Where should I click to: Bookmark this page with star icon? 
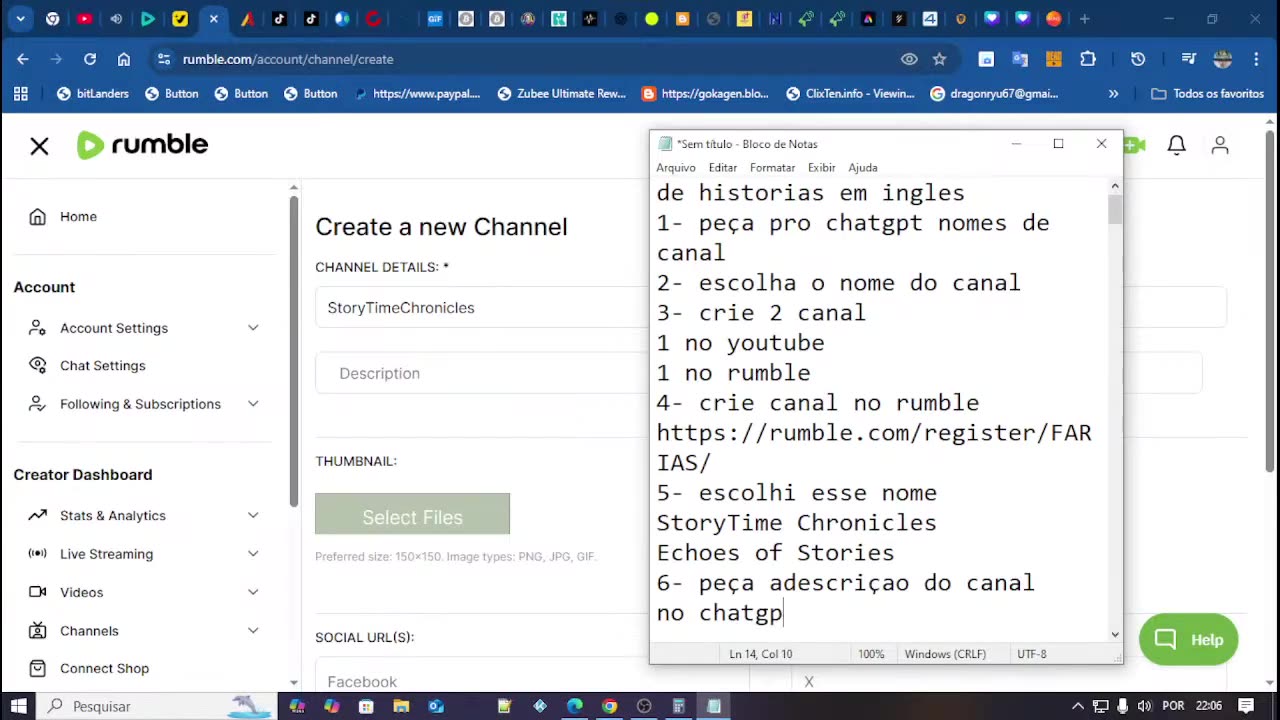click(x=939, y=59)
